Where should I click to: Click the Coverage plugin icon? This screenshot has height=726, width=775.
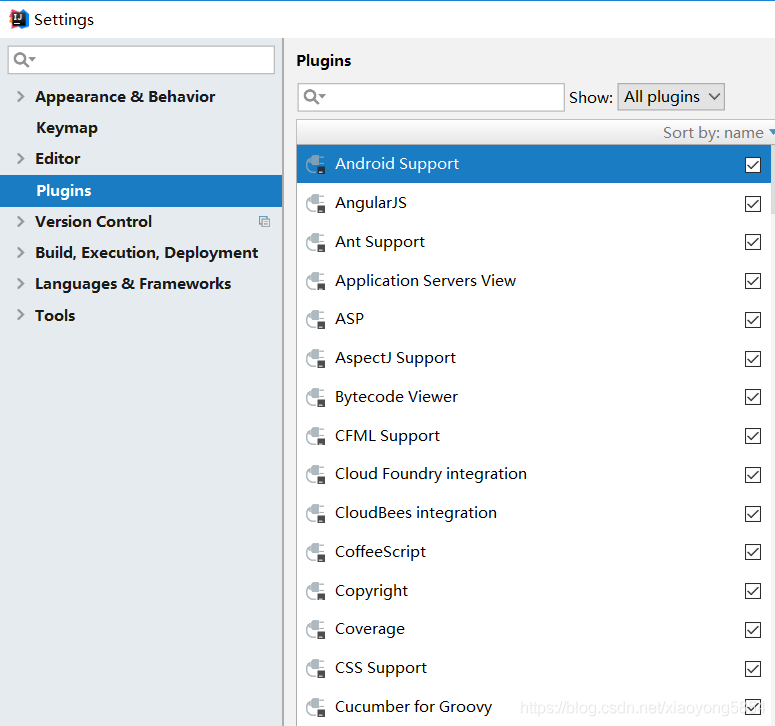316,630
